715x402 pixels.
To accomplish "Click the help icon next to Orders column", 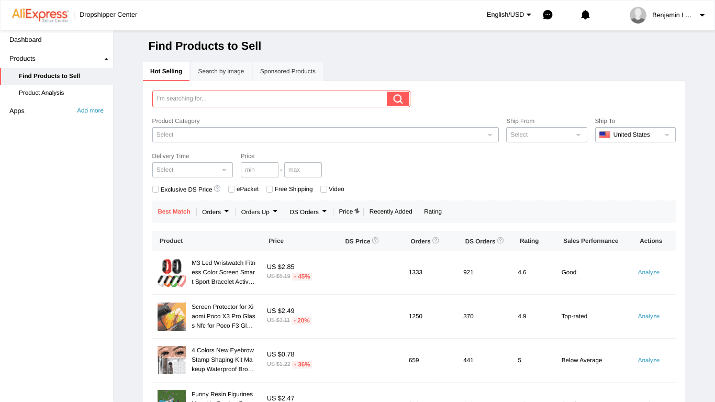I will (x=435, y=241).
